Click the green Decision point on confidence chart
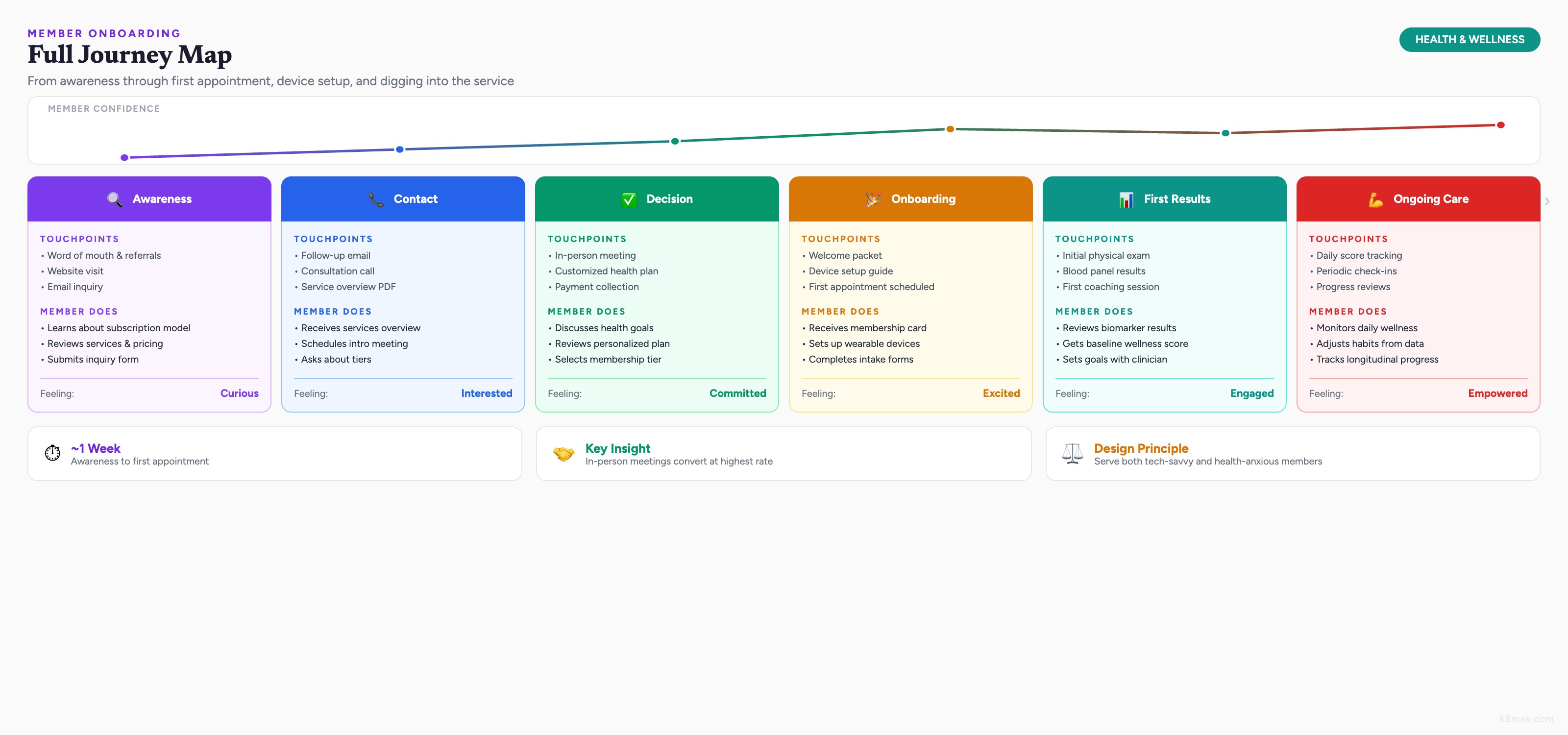 [675, 141]
